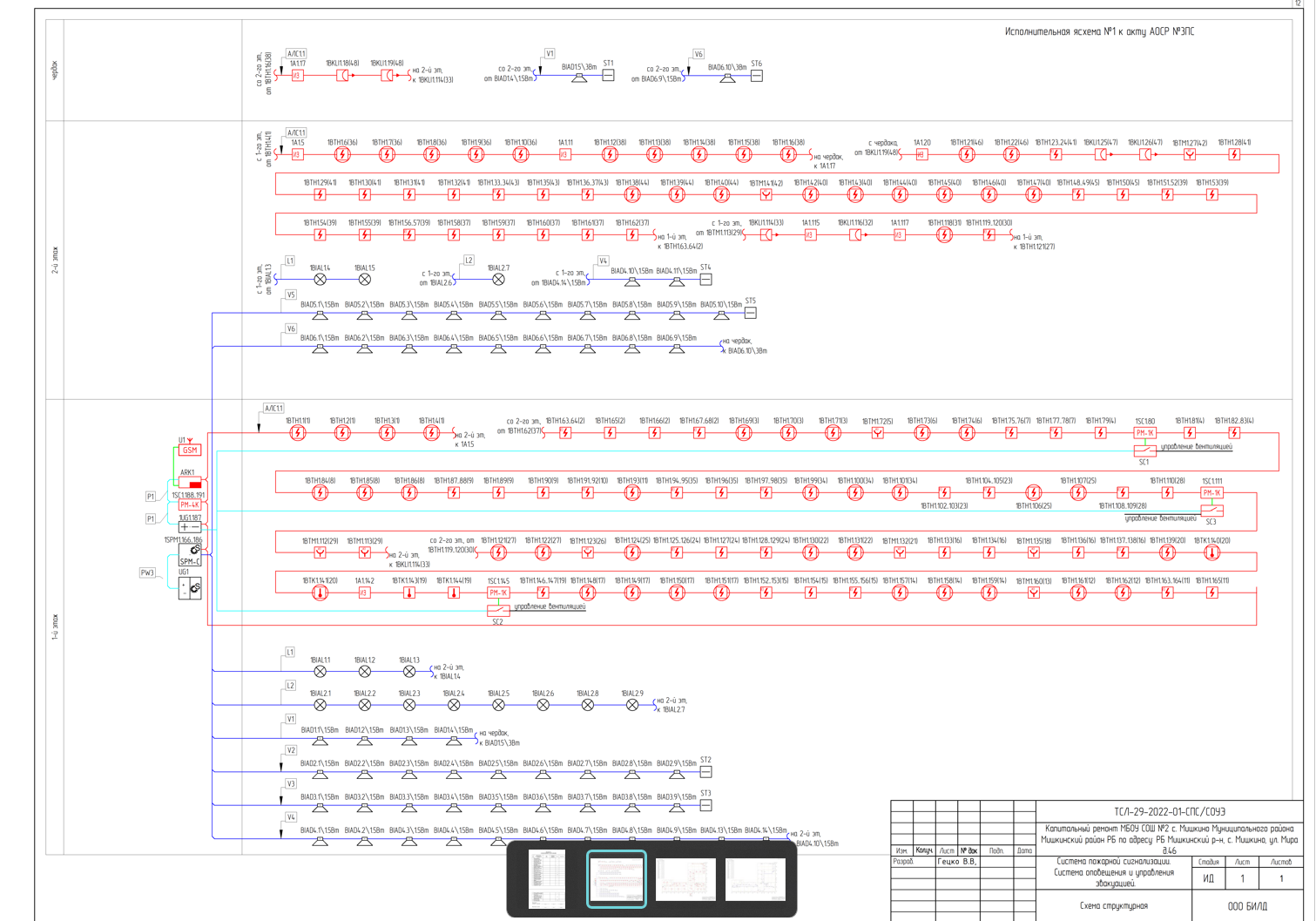Click the document code 'ТСЛ-29-2022-01-СПС/СОУЭ'
This screenshot has height=921, width=1316.
click(1170, 811)
